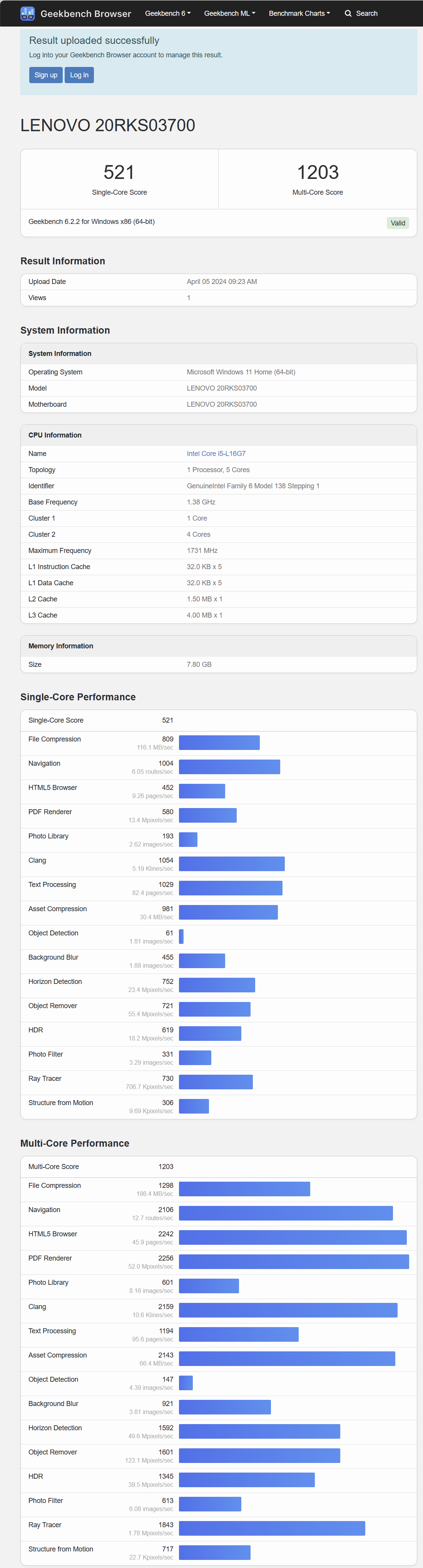
Task: Click the single-core Clang score bar
Action: click(232, 864)
